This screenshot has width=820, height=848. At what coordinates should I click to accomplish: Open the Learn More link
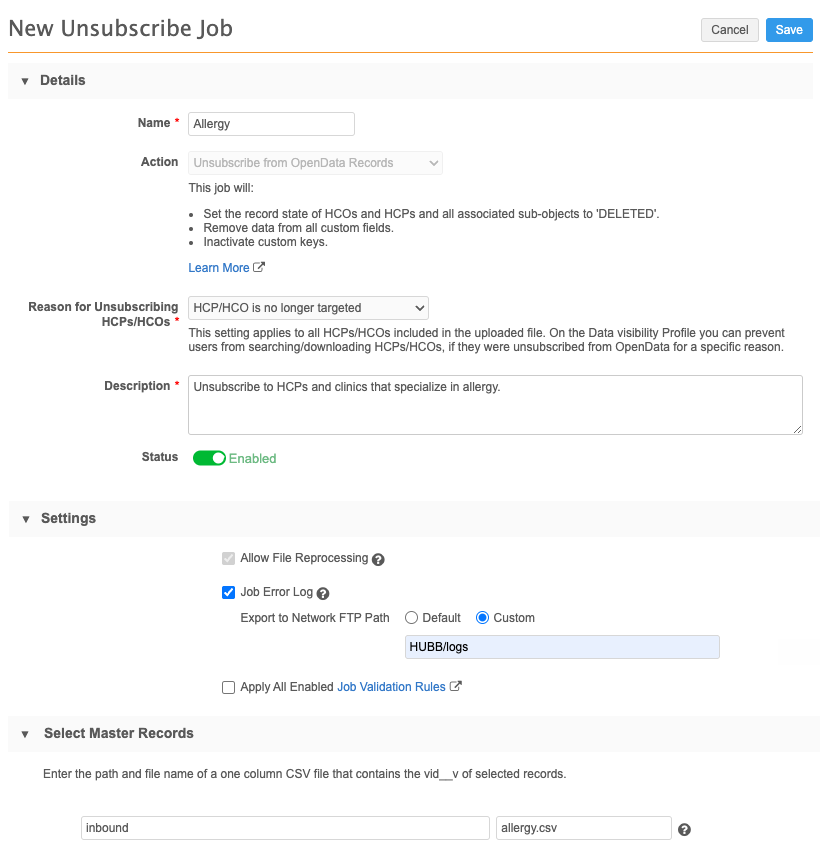tap(219, 268)
